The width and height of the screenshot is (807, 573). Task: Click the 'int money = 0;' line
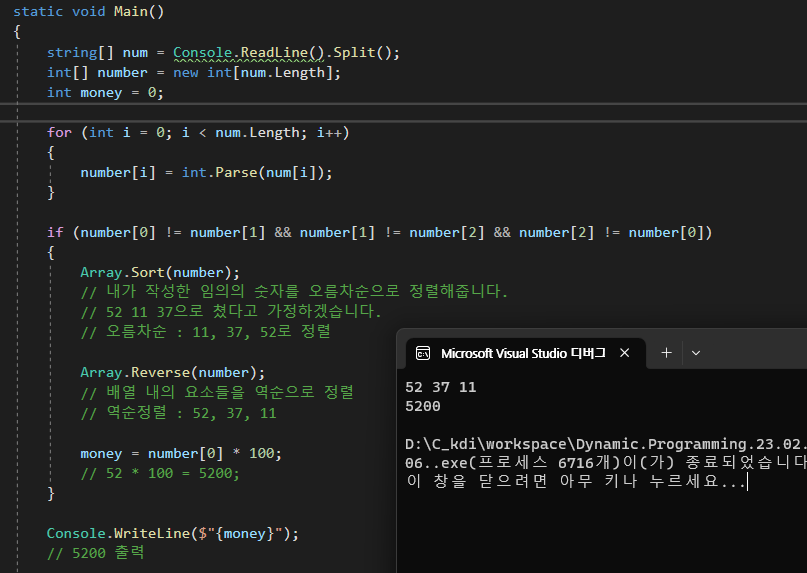click(105, 93)
